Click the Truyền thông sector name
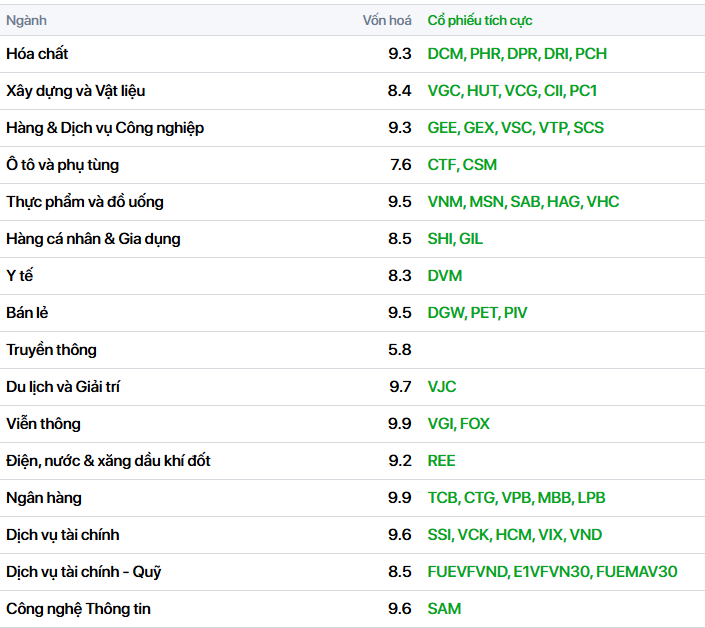Screen dimensions: 705x628 (51, 350)
